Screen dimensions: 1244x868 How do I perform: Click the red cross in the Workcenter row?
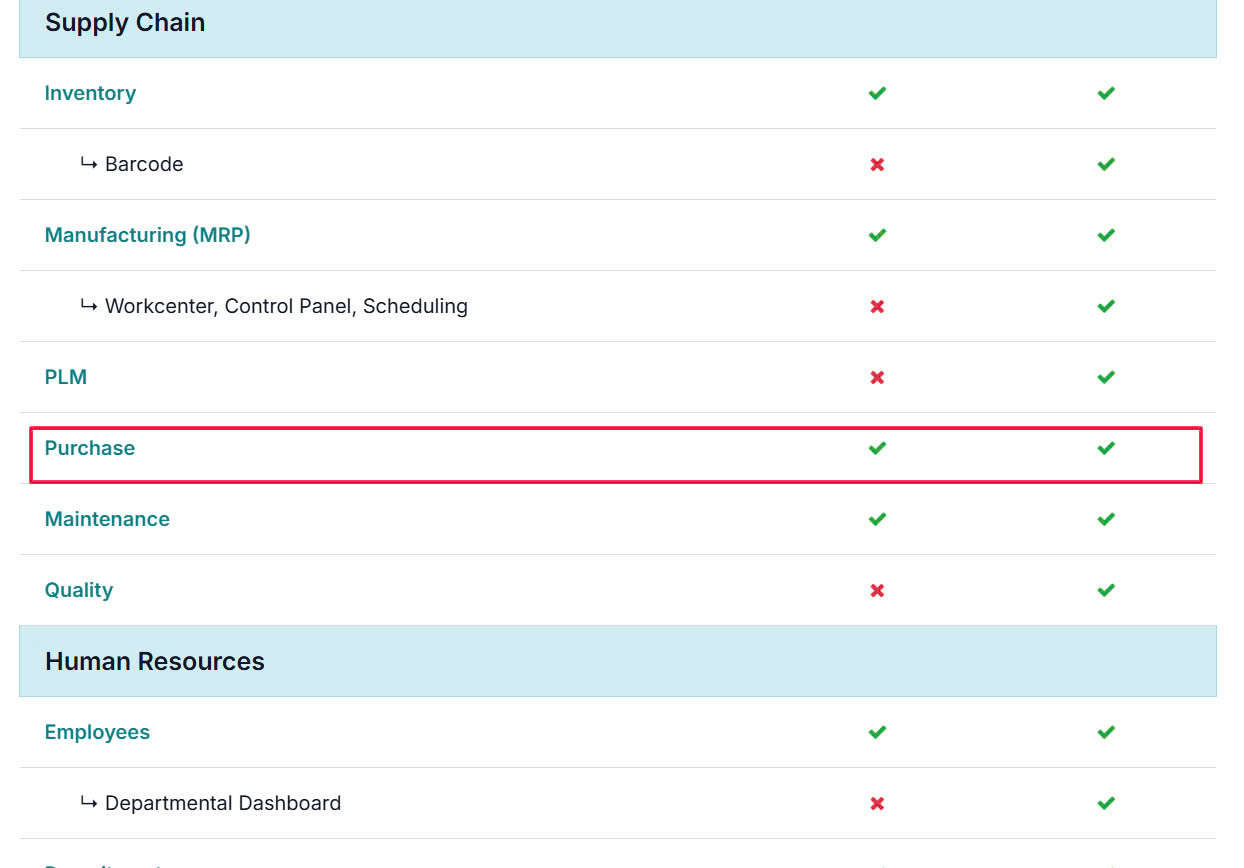[x=877, y=306]
